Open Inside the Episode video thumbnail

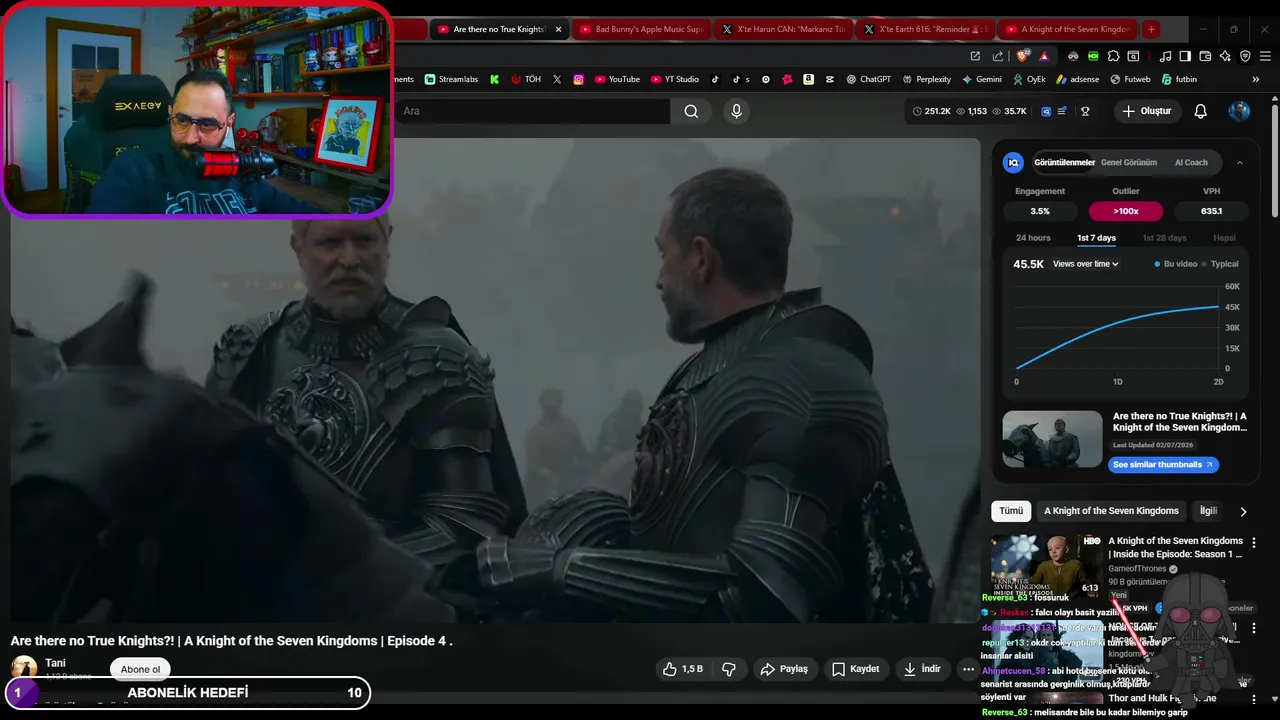(x=1046, y=565)
